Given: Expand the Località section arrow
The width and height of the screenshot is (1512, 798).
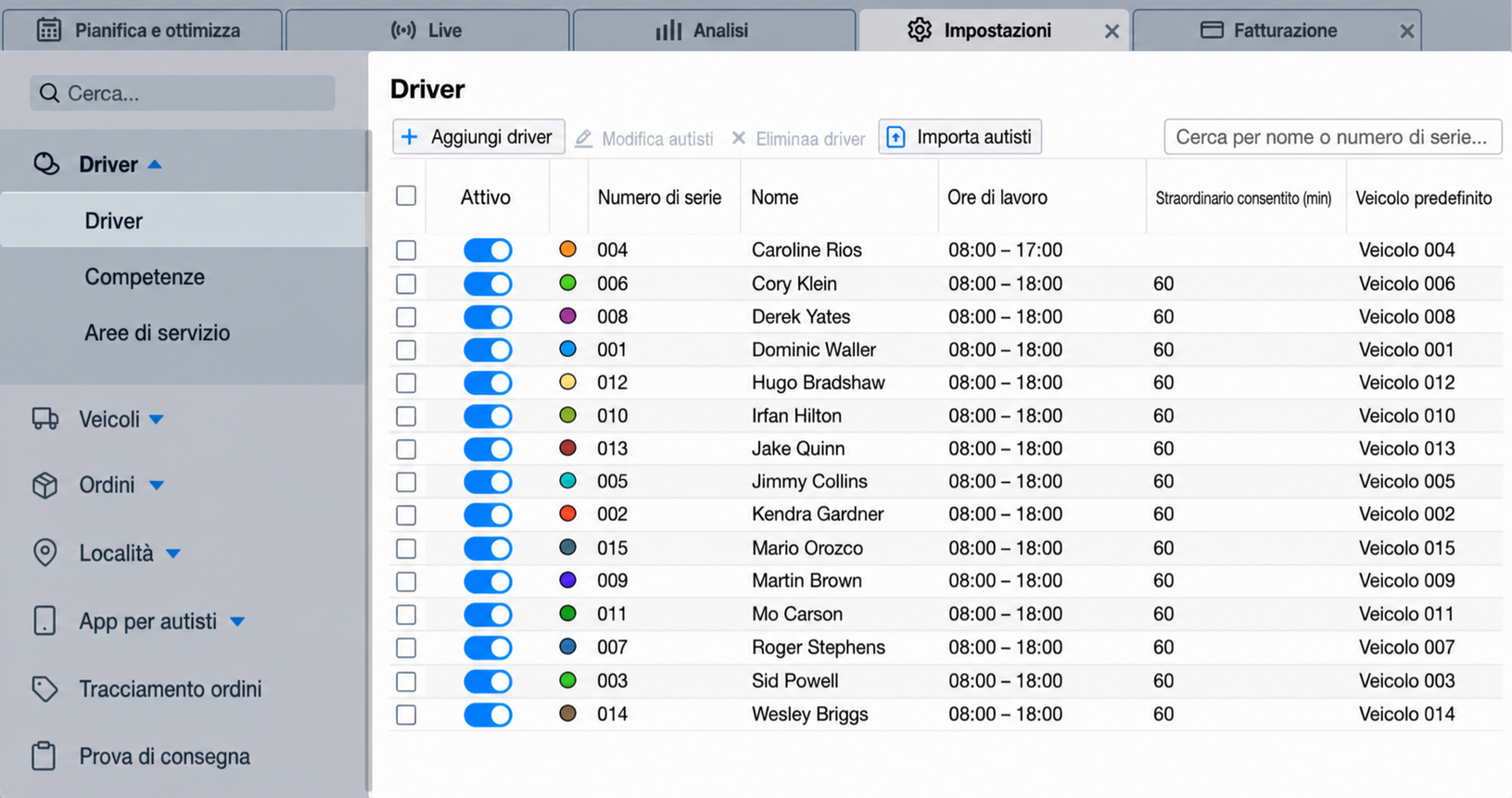Looking at the screenshot, I should coord(172,553).
